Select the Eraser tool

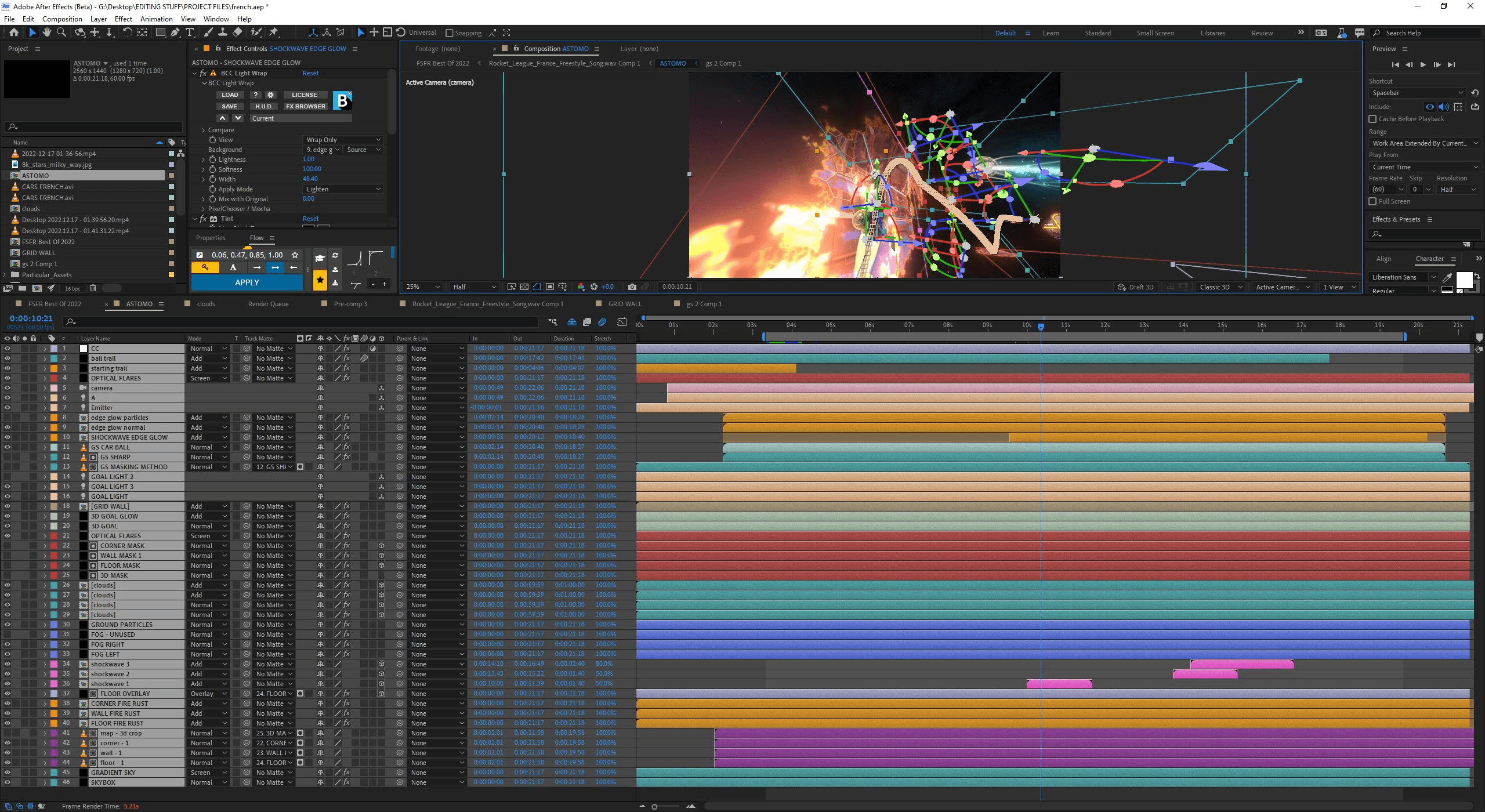237,32
